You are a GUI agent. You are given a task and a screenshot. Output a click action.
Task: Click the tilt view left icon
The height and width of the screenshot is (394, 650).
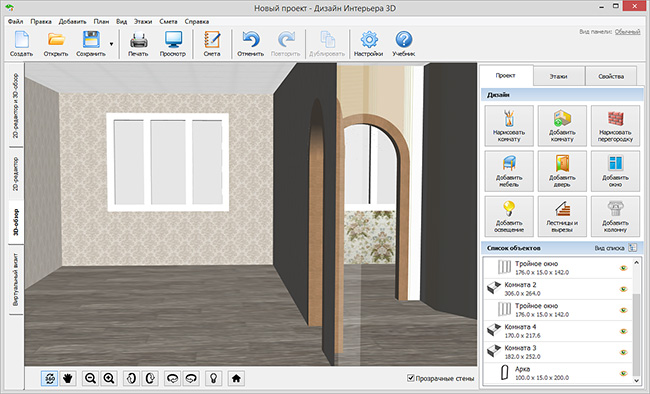[x=131, y=378]
